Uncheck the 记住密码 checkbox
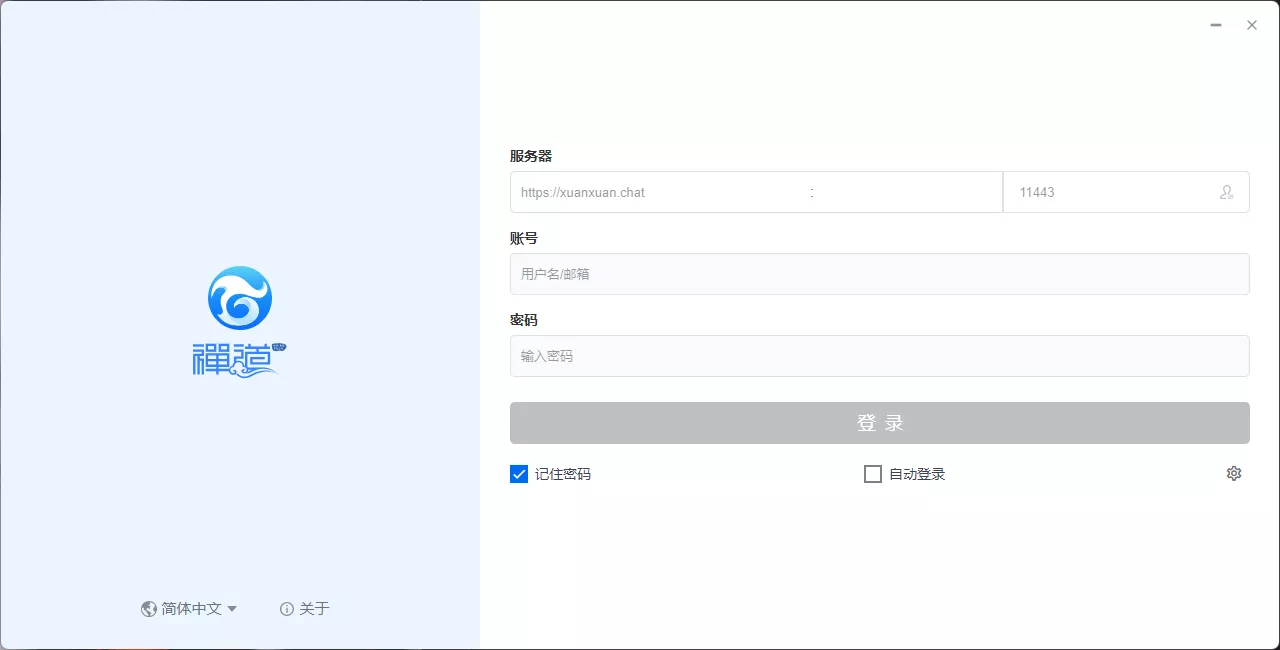This screenshot has height=650, width=1280. tap(519, 474)
